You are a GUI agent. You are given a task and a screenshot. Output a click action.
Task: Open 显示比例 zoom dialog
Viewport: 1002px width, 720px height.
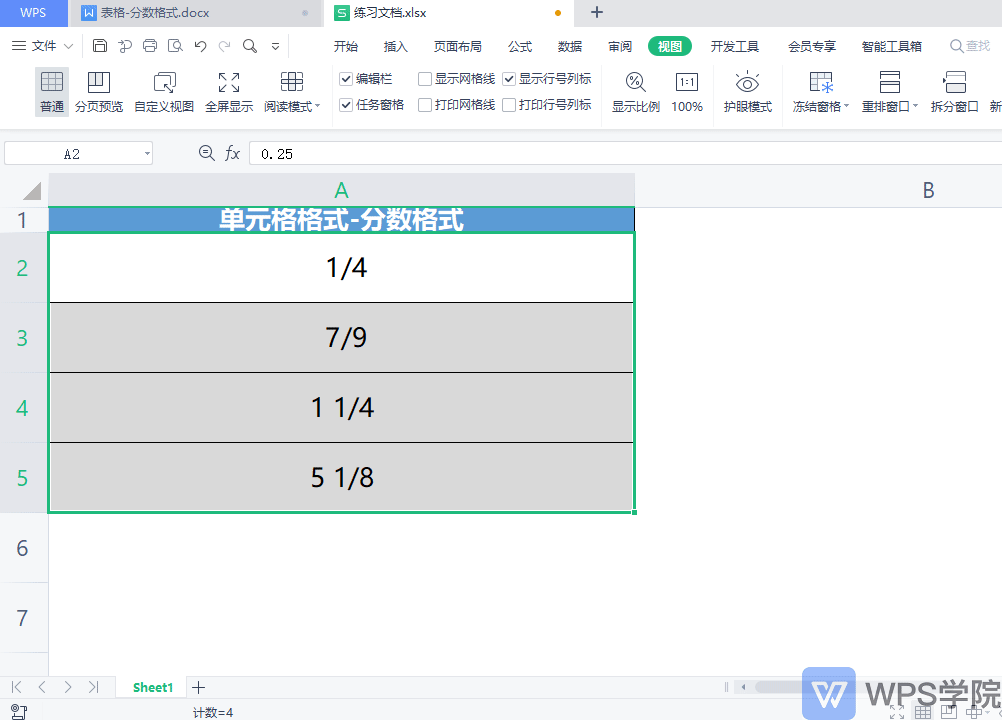[635, 92]
